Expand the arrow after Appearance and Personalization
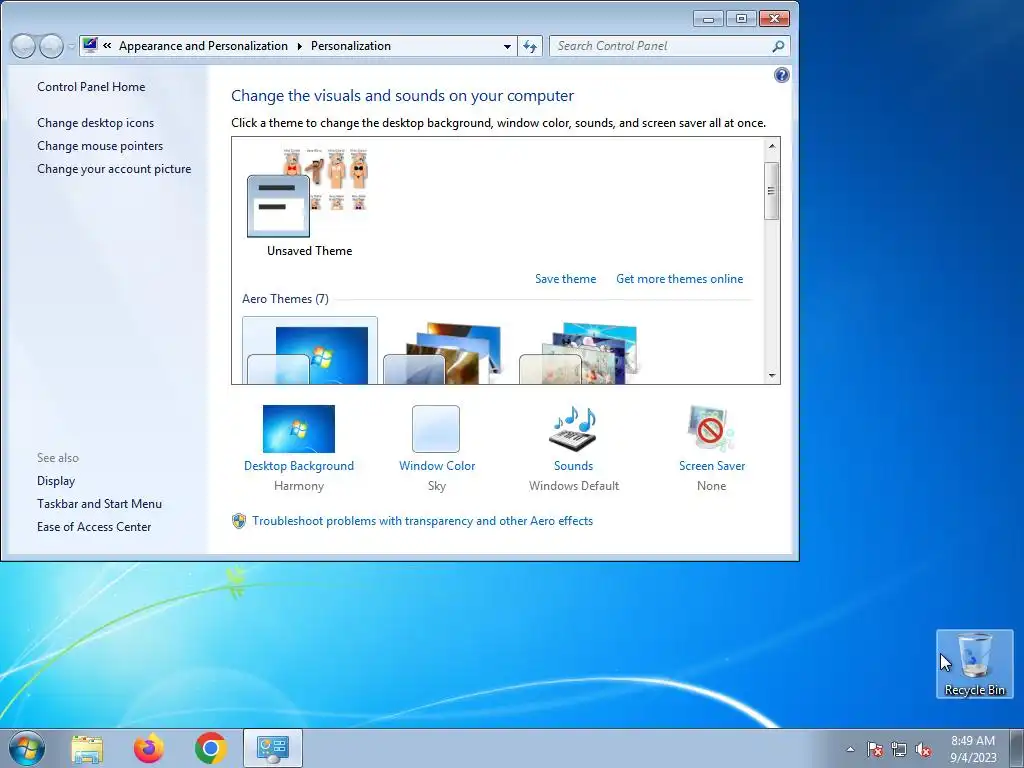 (x=299, y=46)
